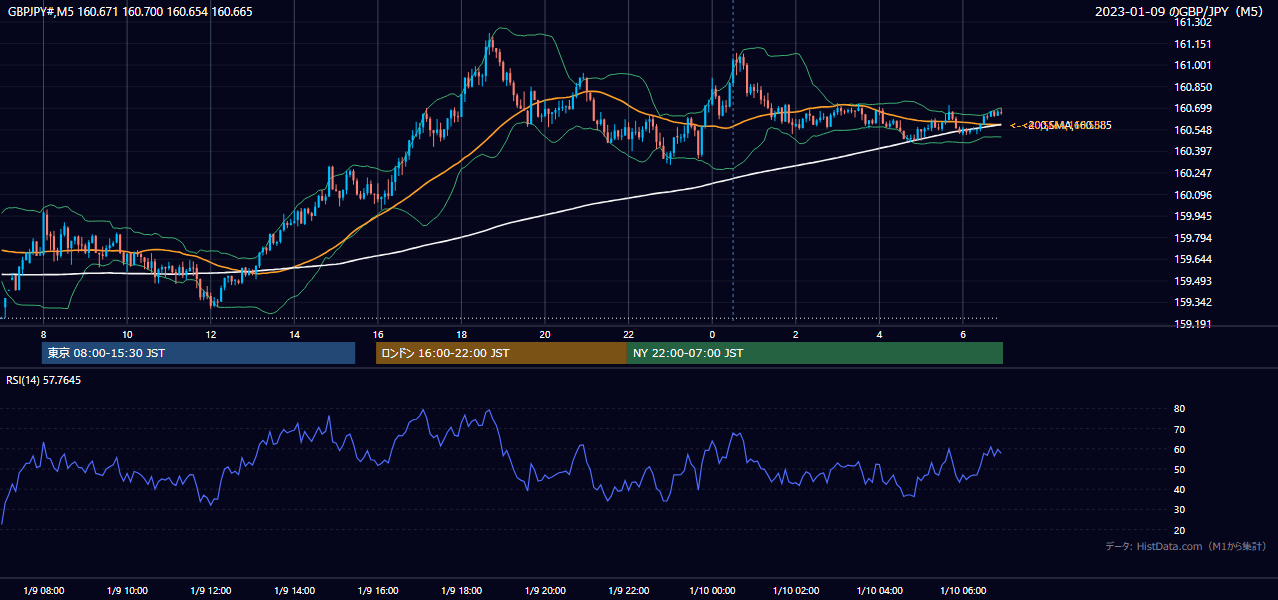Viewport: 1278px width, 600px height.
Task: Select the ロンドン 16:00-22:00 JST session bar
Action: click(x=501, y=353)
